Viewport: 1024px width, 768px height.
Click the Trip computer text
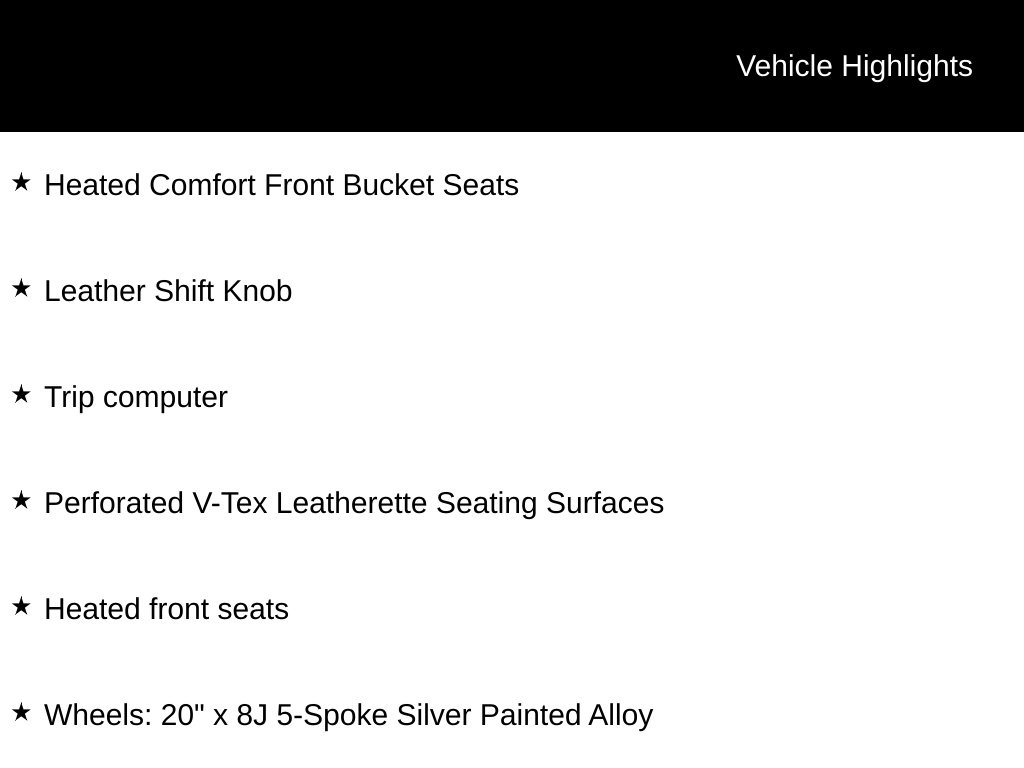click(136, 398)
